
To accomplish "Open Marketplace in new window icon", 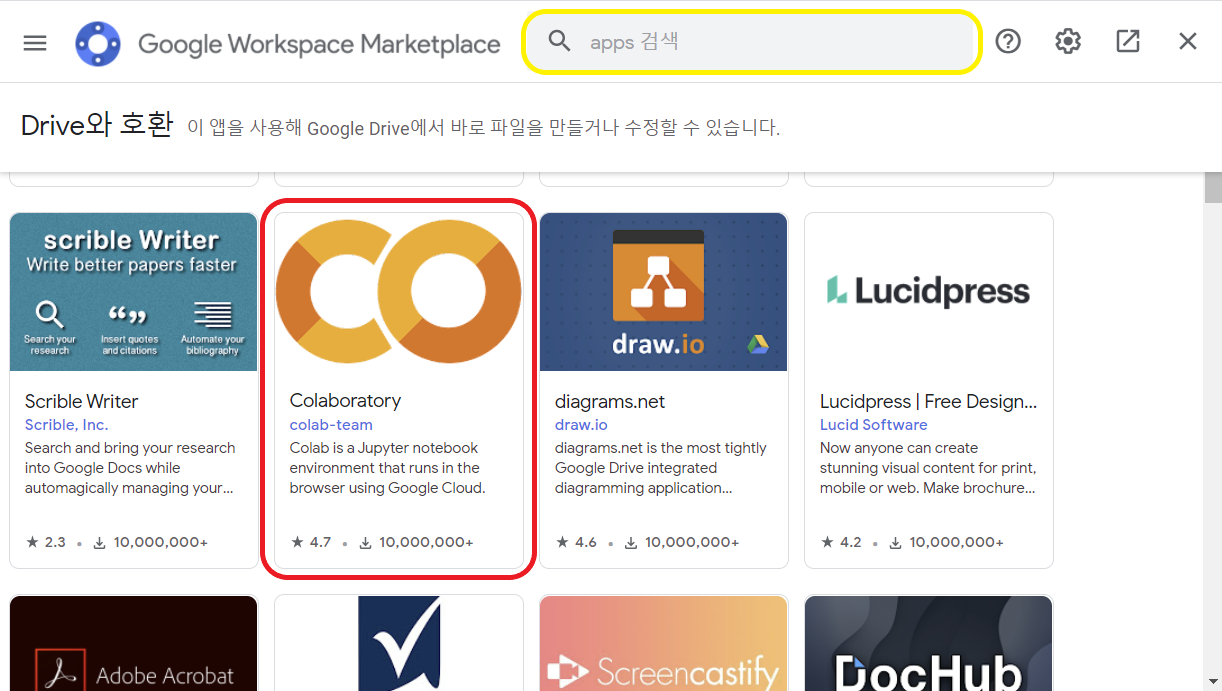I will click(x=1128, y=41).
